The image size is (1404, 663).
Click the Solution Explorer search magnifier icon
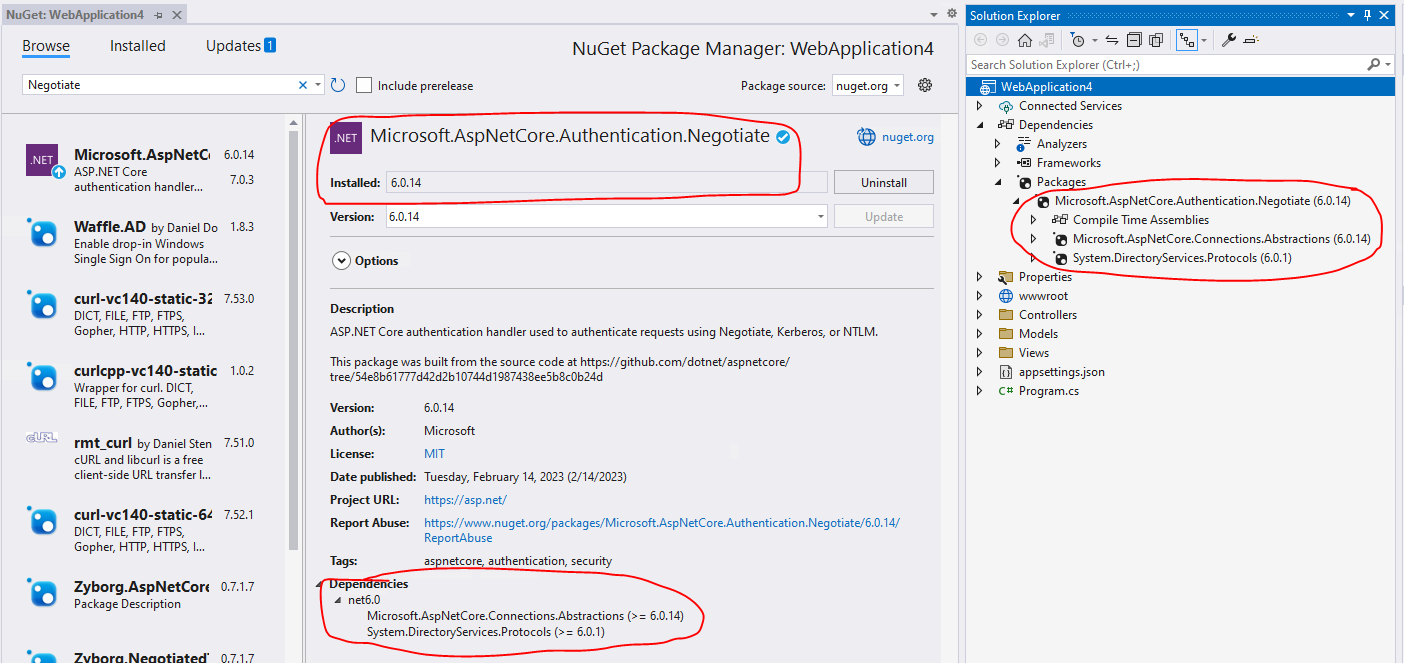click(1373, 64)
